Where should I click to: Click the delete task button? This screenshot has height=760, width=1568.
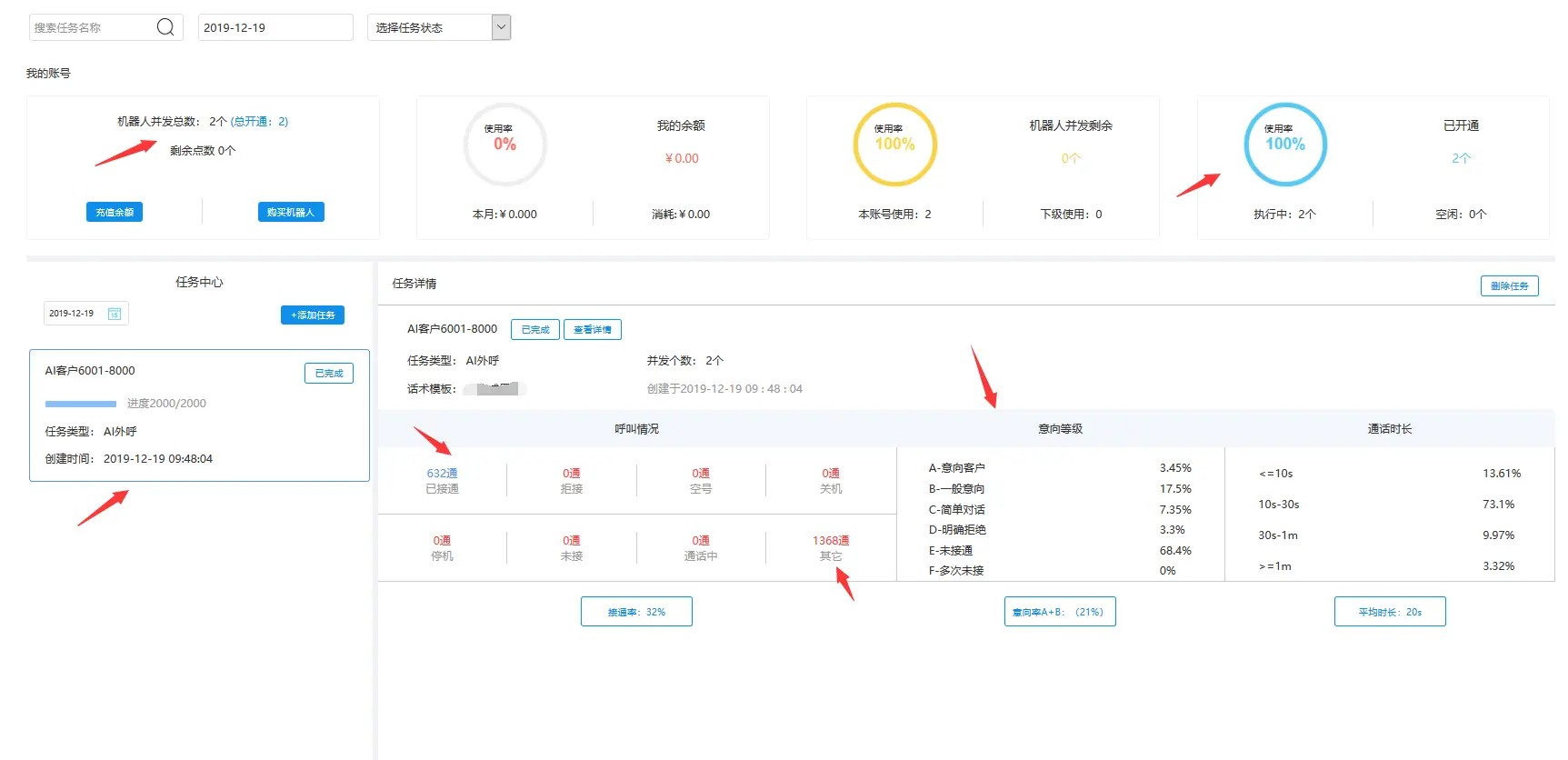pos(1510,285)
